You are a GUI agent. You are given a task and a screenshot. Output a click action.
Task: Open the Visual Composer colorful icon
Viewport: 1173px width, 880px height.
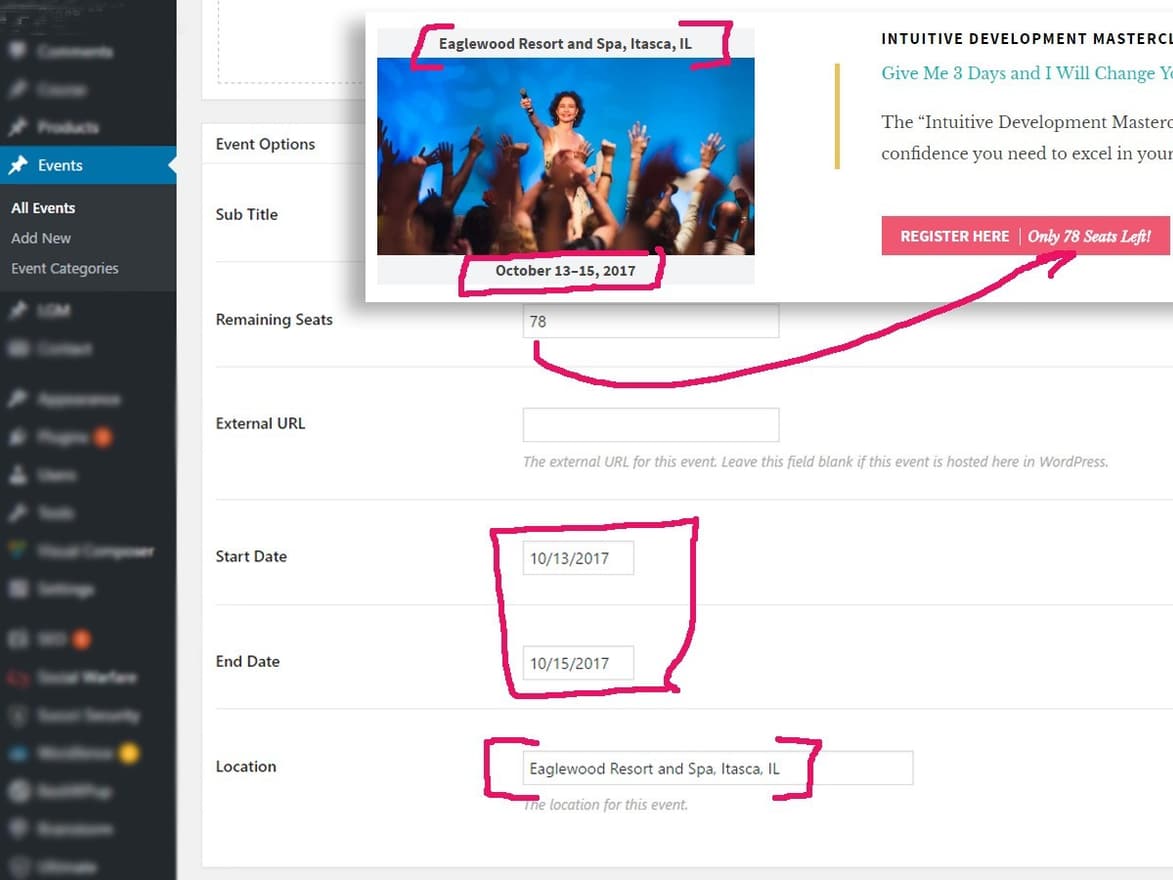[x=18, y=551]
